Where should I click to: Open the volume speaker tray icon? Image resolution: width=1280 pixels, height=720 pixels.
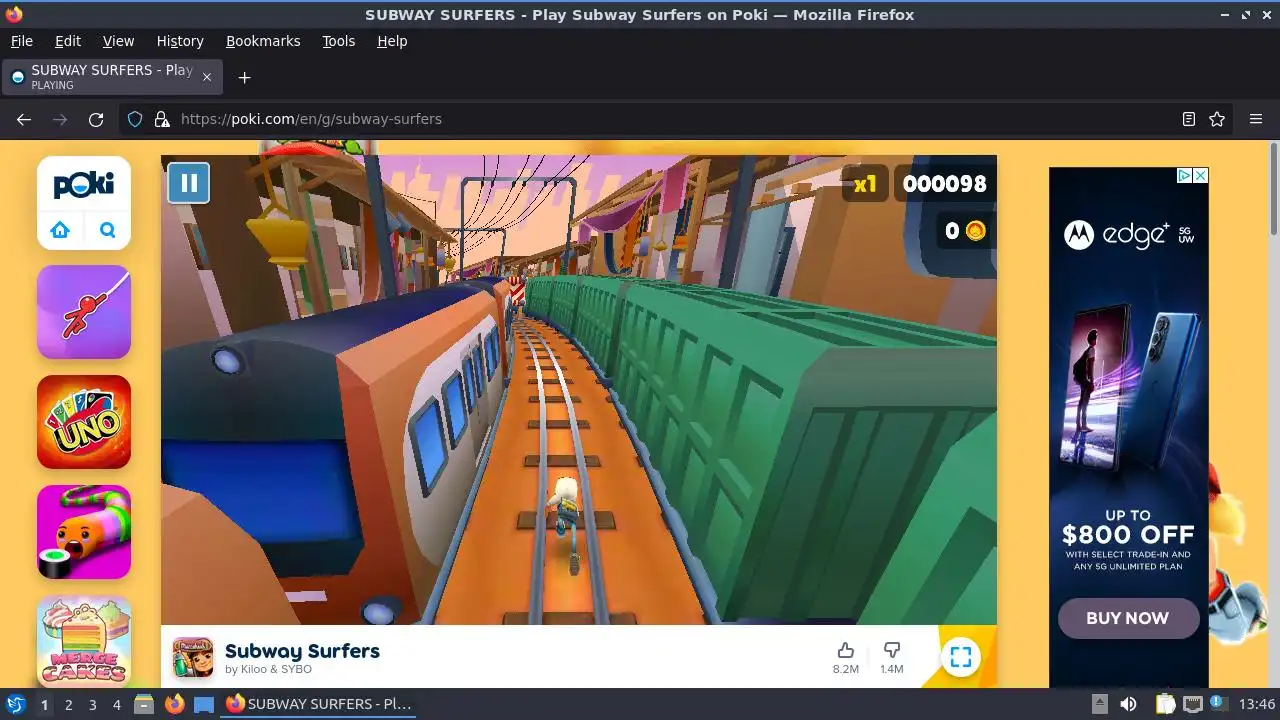pos(1129,704)
